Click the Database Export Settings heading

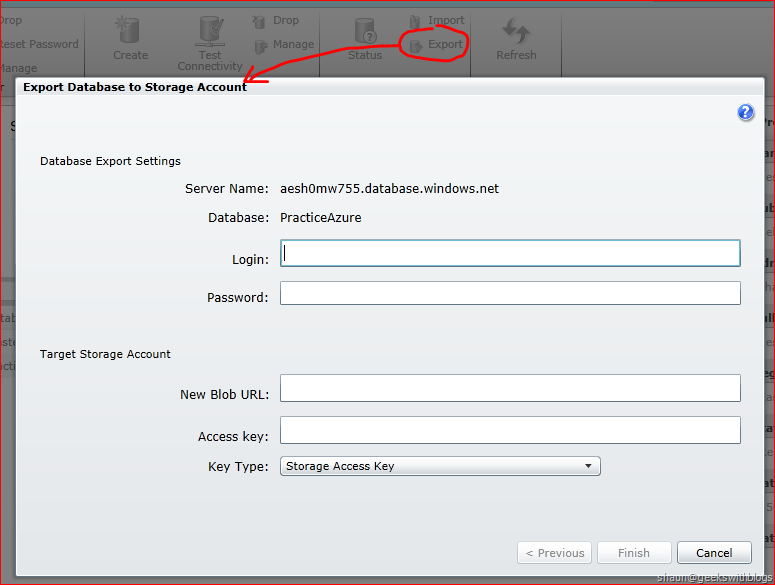pyautogui.click(x=110, y=161)
